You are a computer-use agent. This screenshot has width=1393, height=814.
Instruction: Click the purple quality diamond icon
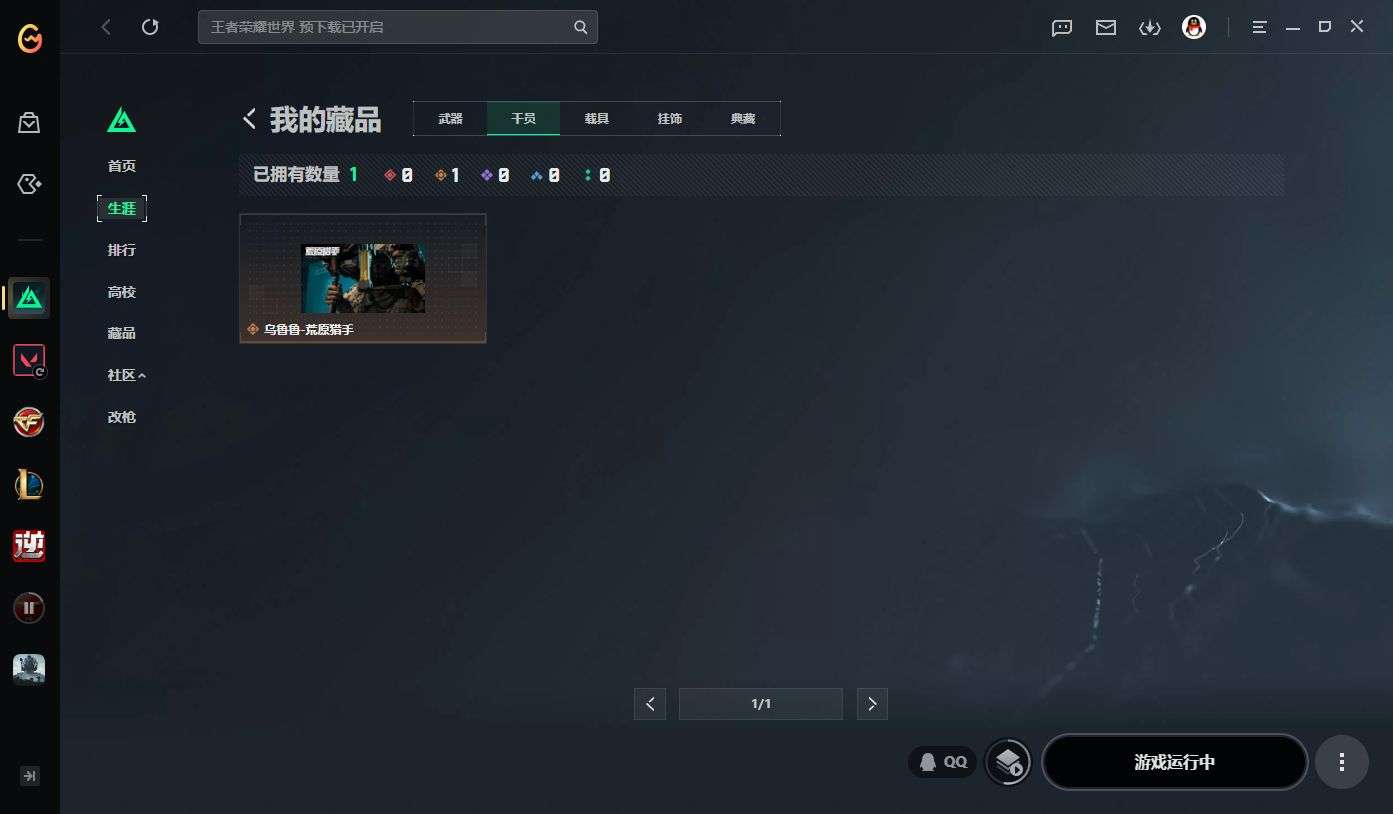487,175
